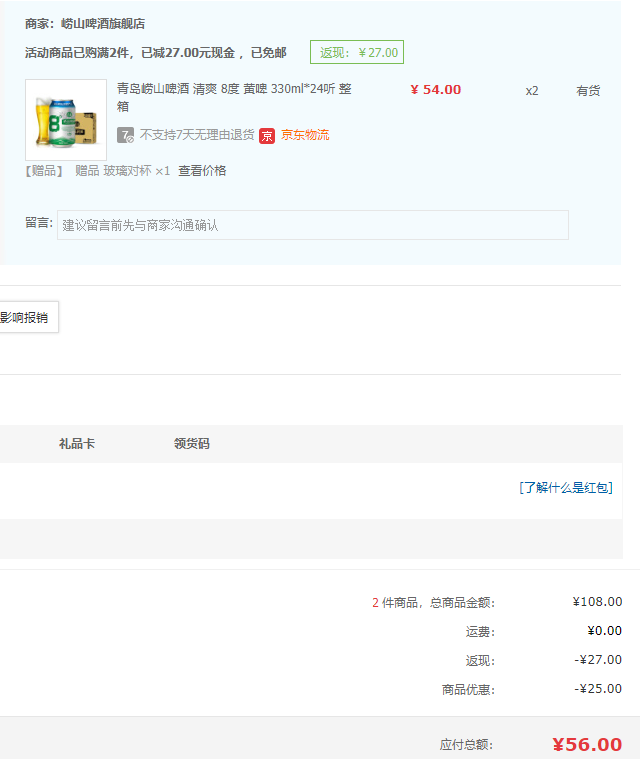Click the red 京 JD logistics icon
Image resolution: width=640 pixels, height=759 pixels.
click(x=267, y=136)
